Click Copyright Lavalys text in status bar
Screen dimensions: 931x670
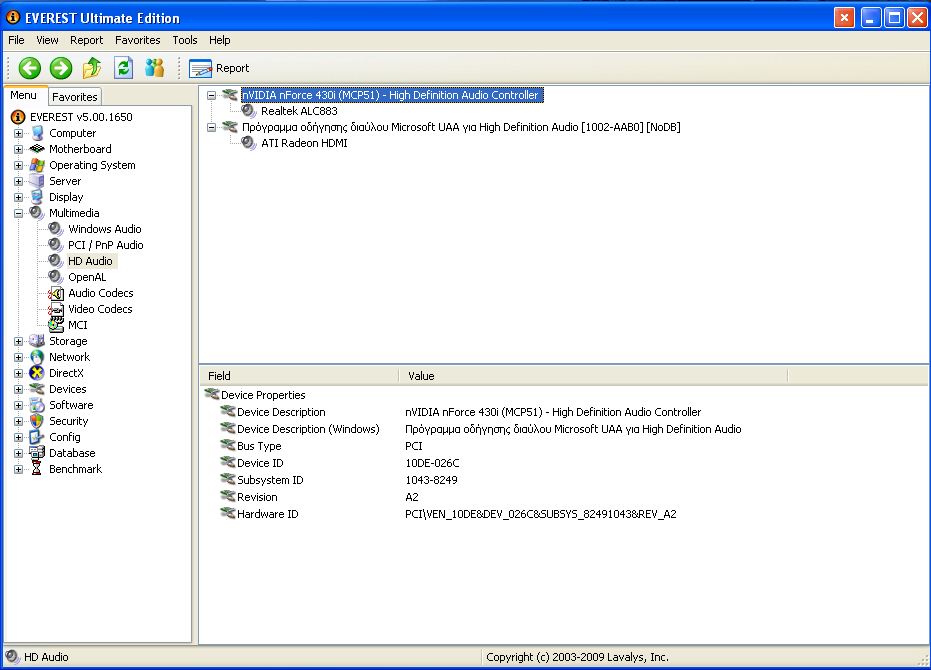[577, 657]
